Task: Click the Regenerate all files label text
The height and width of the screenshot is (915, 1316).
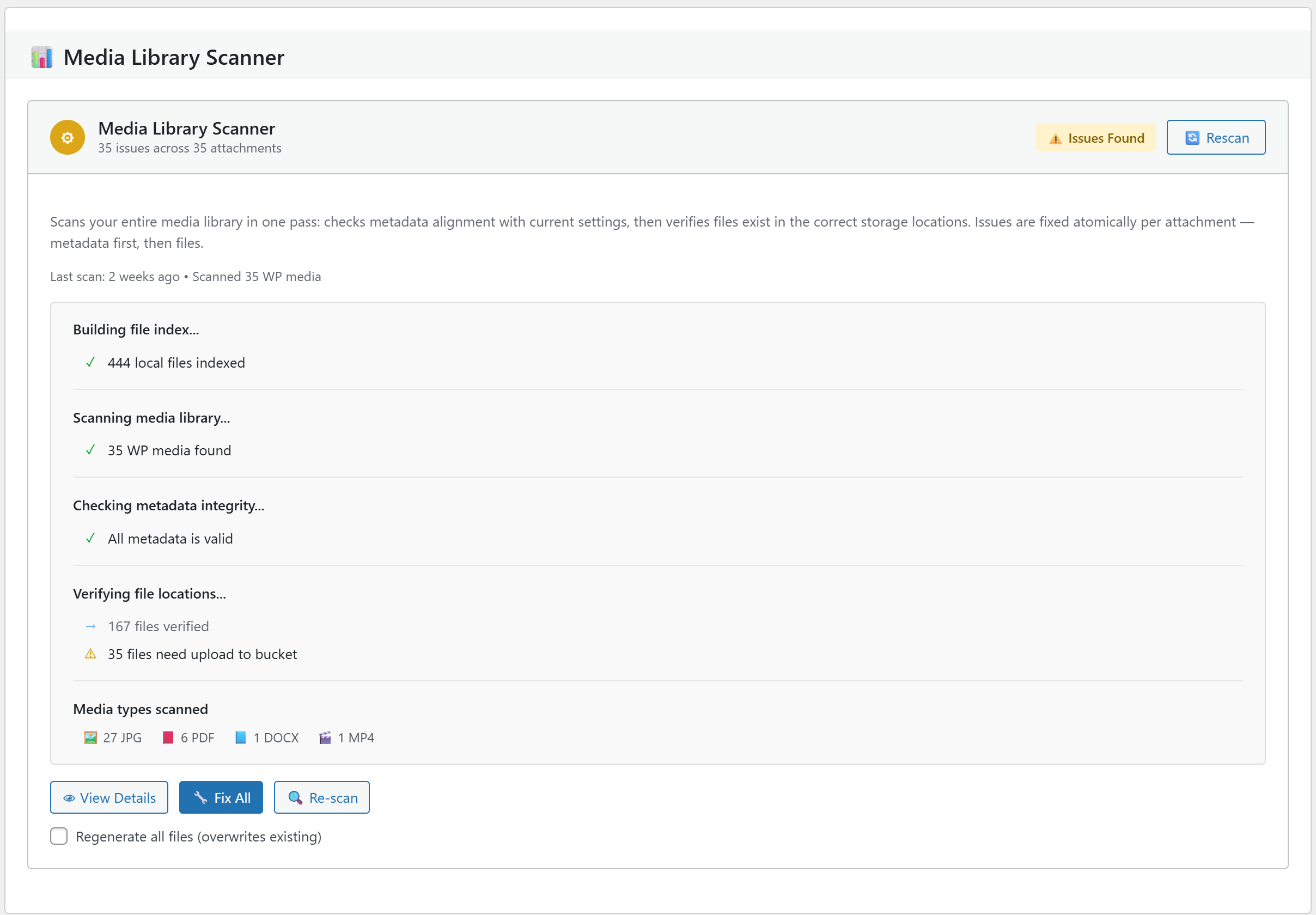Action: tap(198, 837)
